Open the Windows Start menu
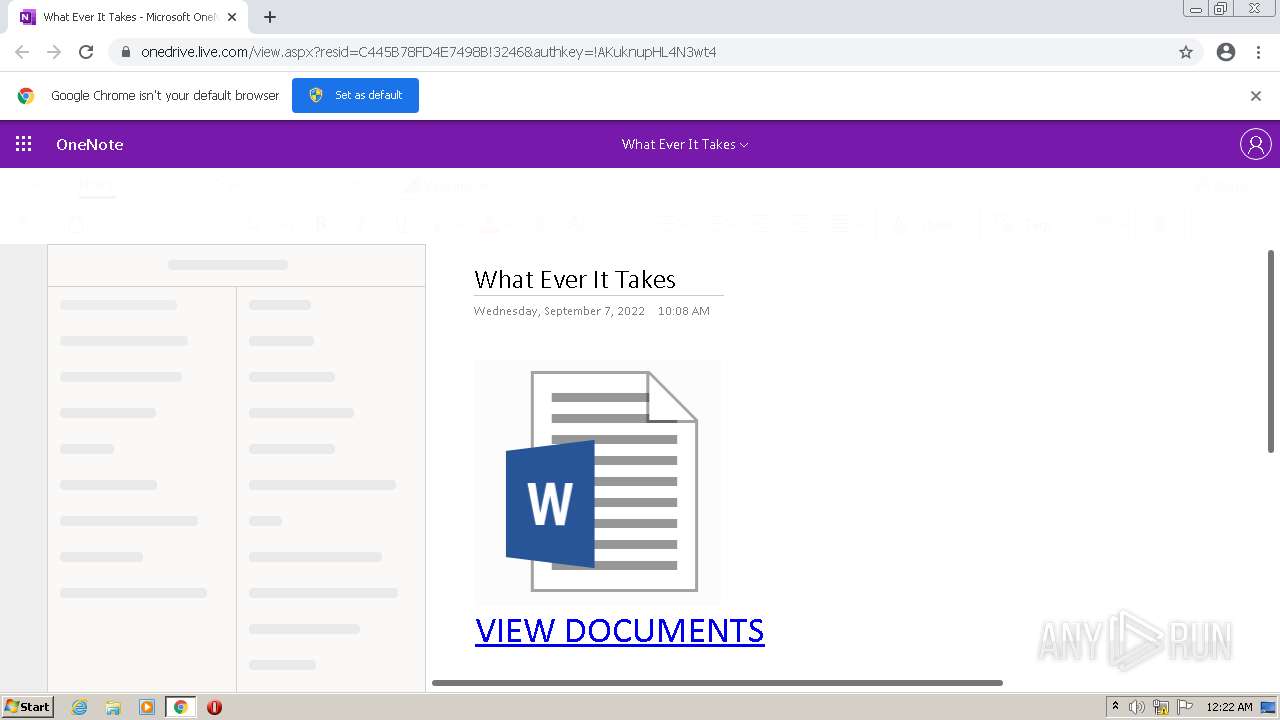Screen dimensions: 1280x720 (x=28, y=707)
